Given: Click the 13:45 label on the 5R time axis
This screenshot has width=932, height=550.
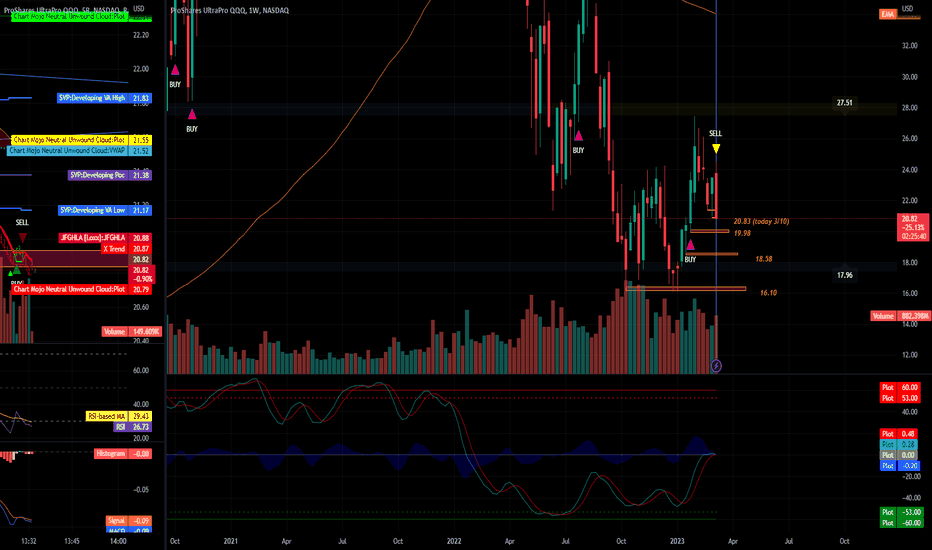Looking at the screenshot, I should pos(72,541).
